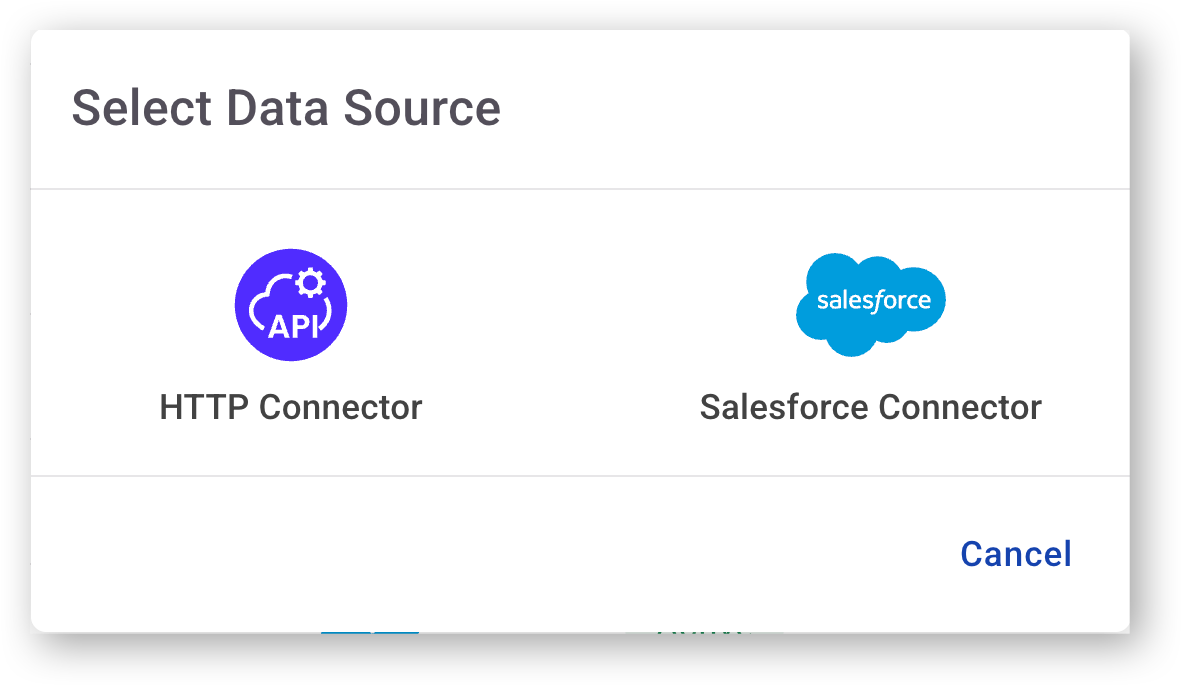Click the word Select in the dialog heading
The image size is (1182, 686).
[x=140, y=108]
